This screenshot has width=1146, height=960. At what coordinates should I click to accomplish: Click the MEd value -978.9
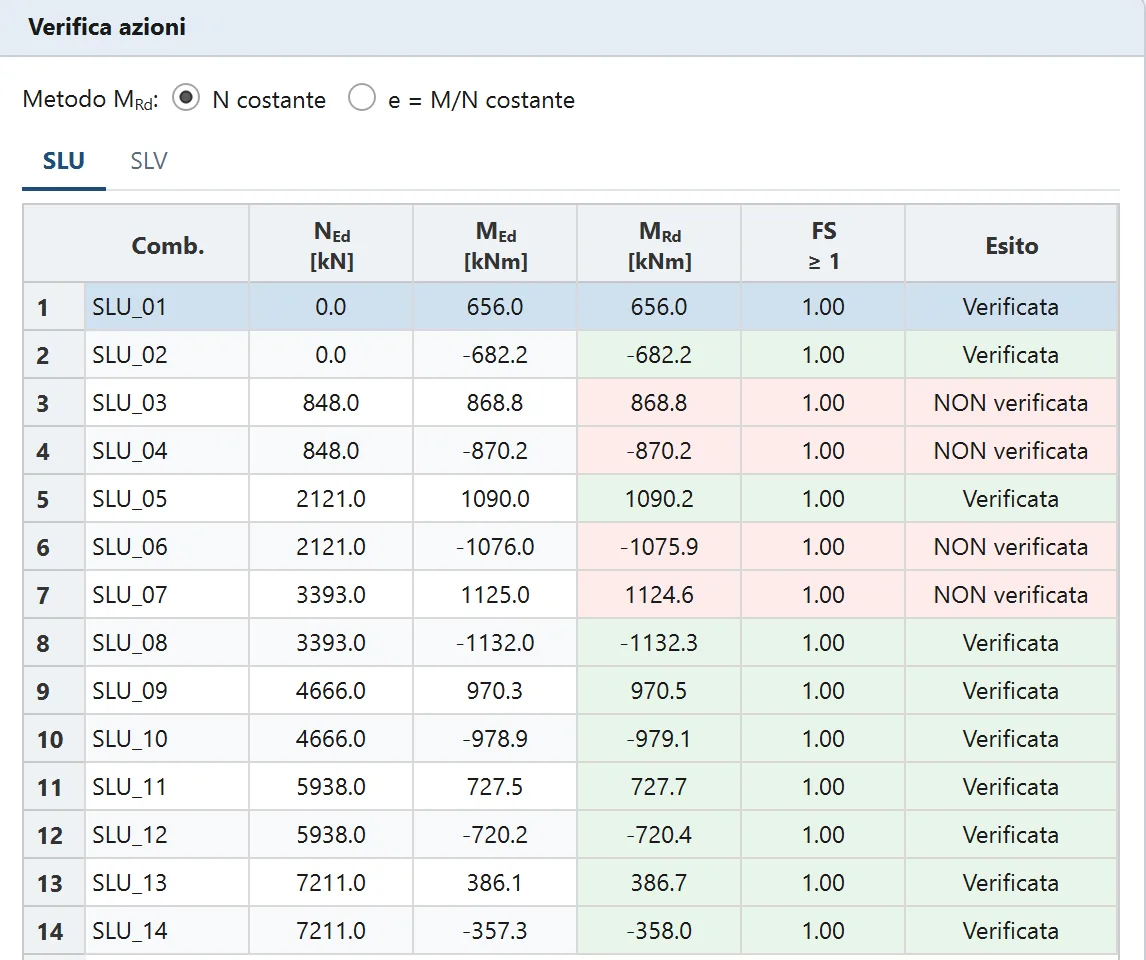click(x=495, y=739)
